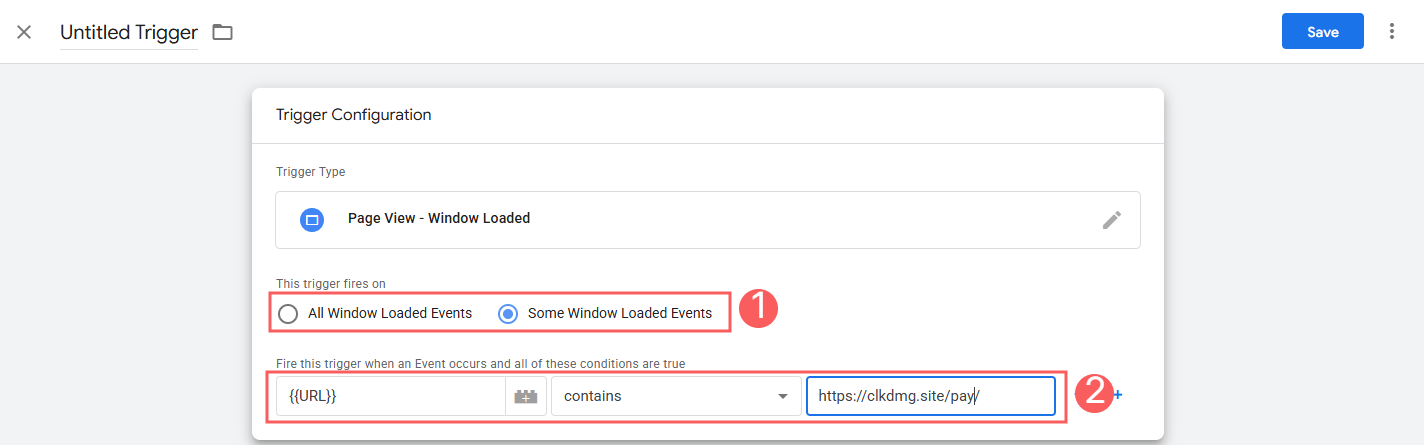
Task: Open the variable picker brick icon
Action: [x=526, y=396]
